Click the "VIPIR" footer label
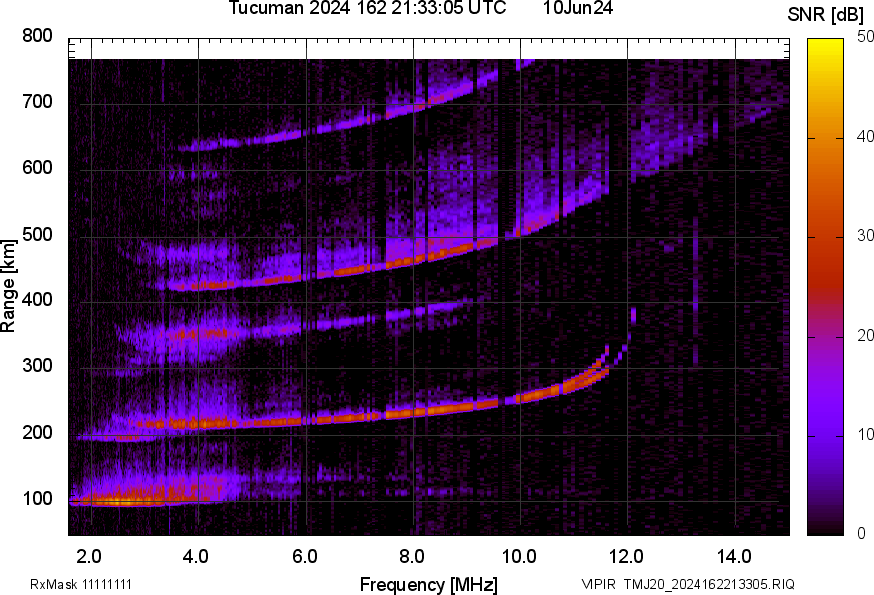874x595 pixels. click(598, 584)
